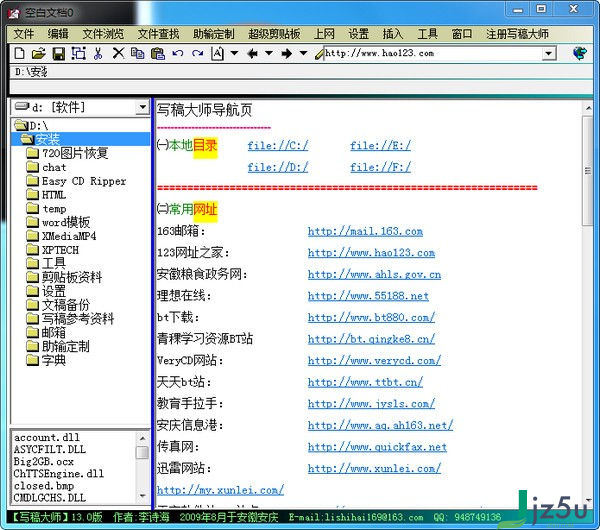Click the file://F:/ link
Image resolution: width=600 pixels, height=530 pixels.
tap(380, 167)
